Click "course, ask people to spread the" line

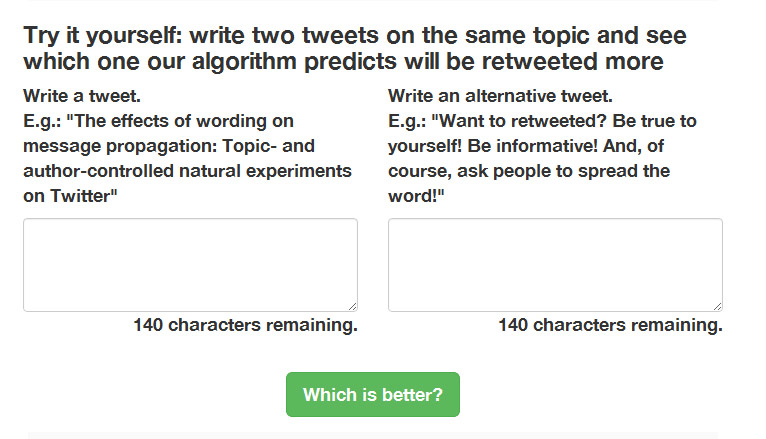[528, 171]
